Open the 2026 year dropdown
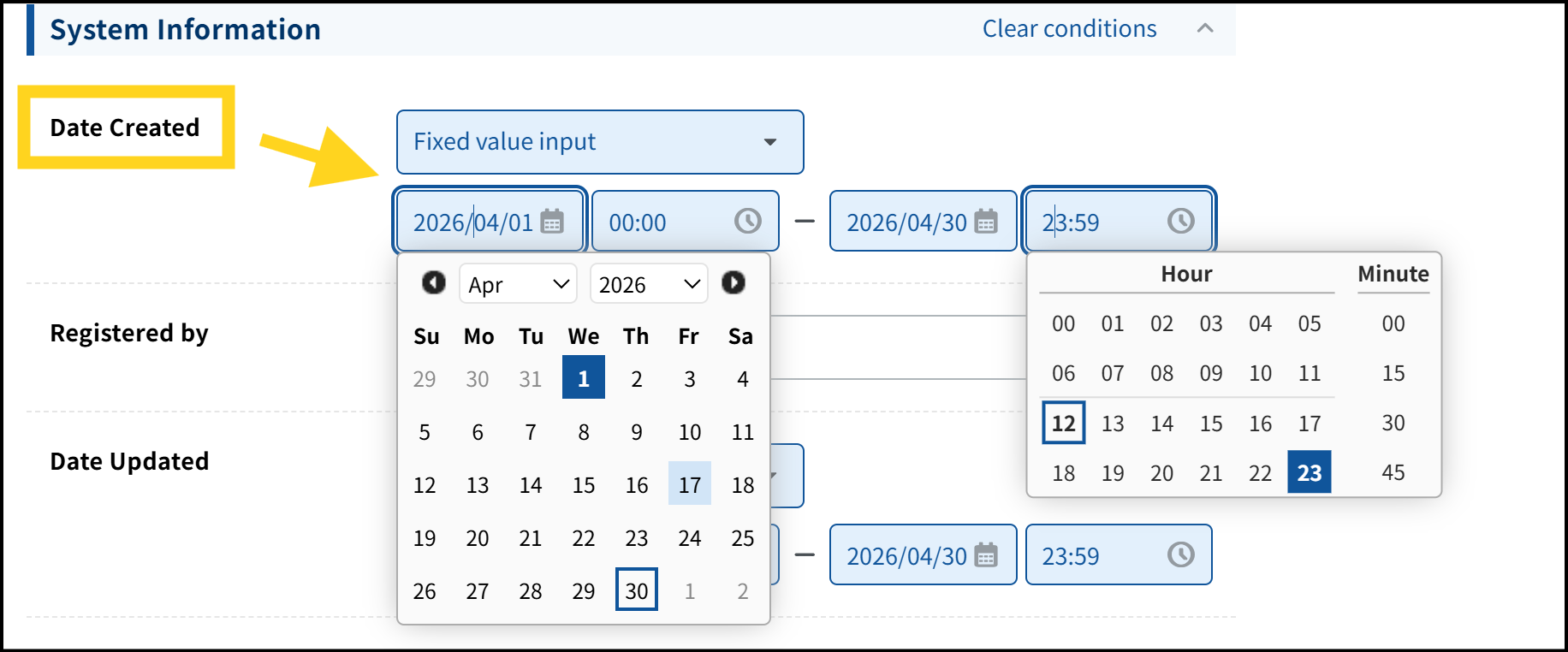 pos(649,284)
